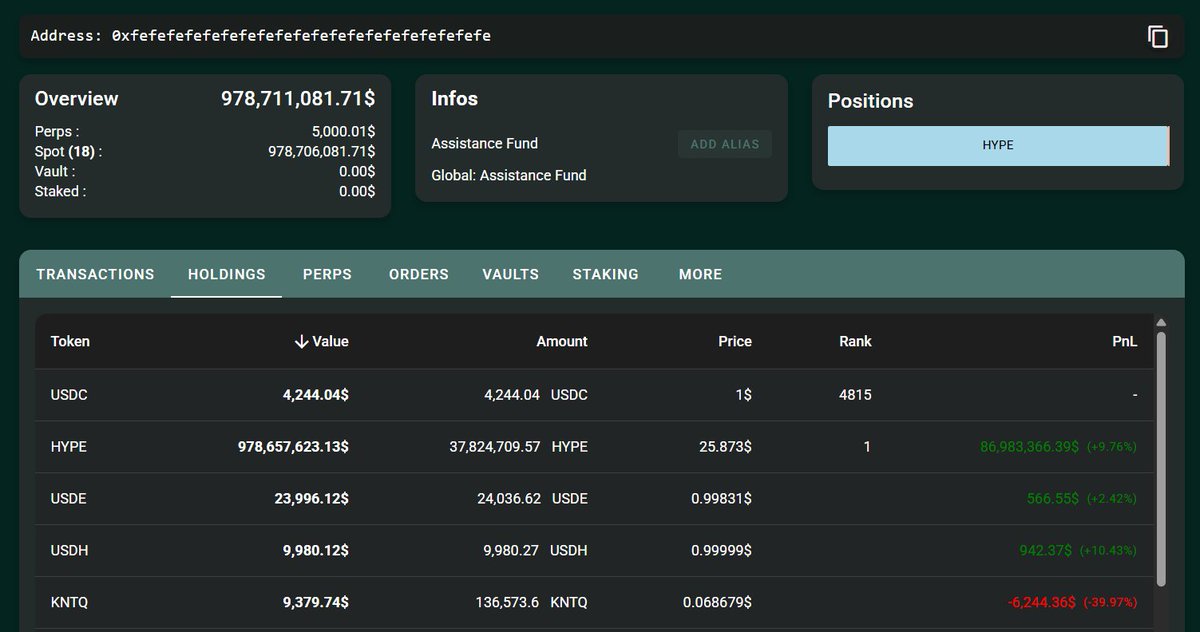This screenshot has height=632, width=1200.
Task: Click the USDC value 4,244.04$
Action: tap(316, 395)
